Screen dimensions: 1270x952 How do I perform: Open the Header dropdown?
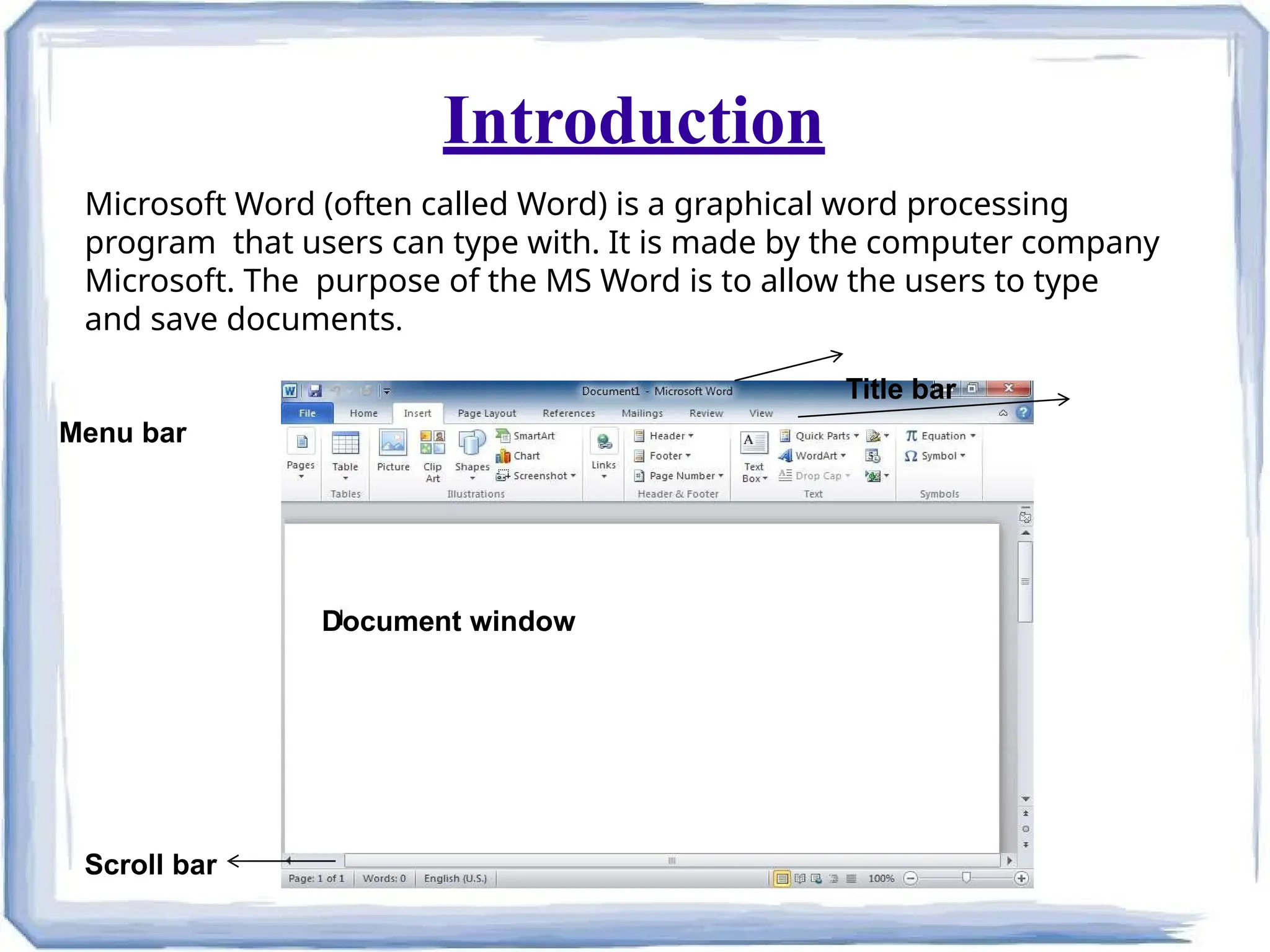pyautogui.click(x=664, y=436)
